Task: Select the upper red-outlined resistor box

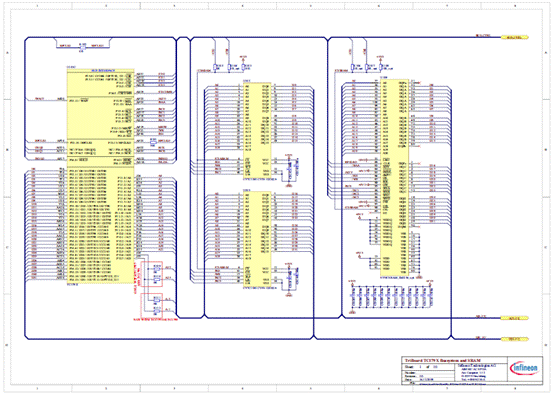Action: coord(152,274)
